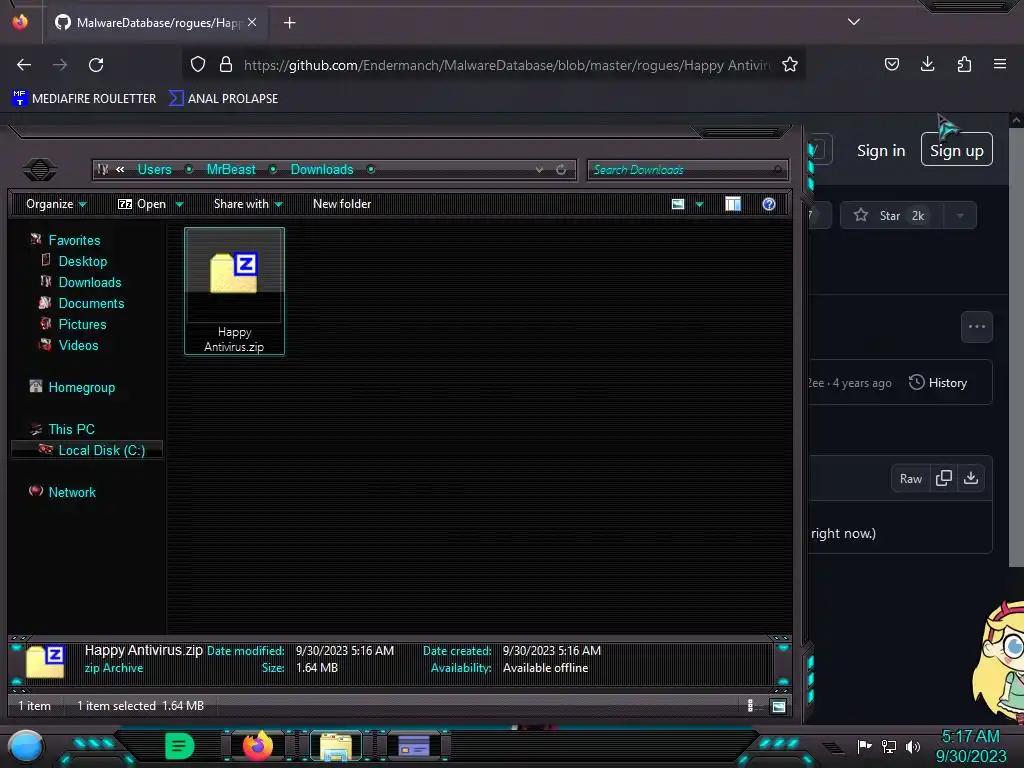Image resolution: width=1024 pixels, height=768 pixels.
Task: Click Users in Explorer breadcrumb
Action: pos(154,169)
